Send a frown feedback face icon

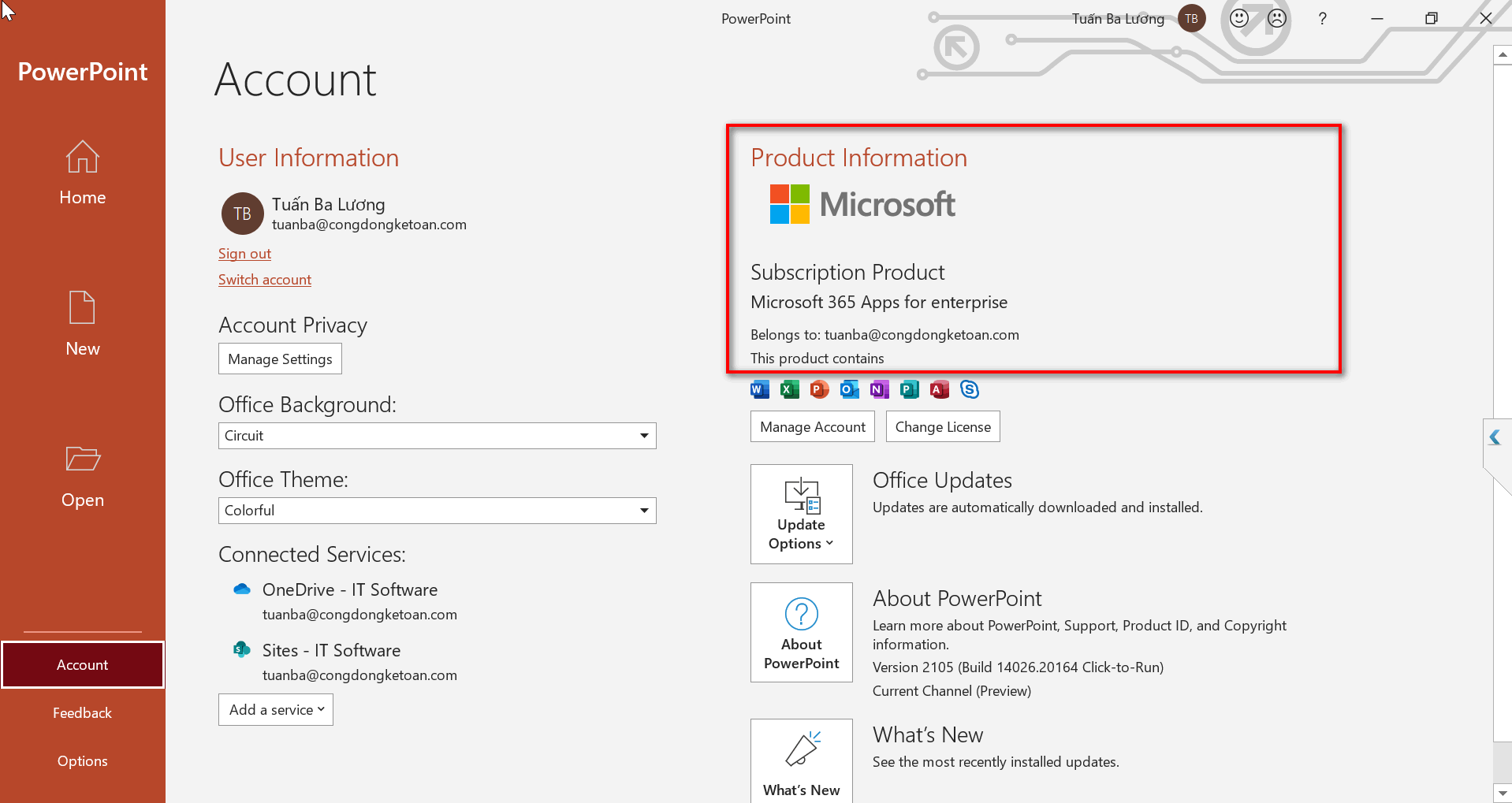(1277, 18)
